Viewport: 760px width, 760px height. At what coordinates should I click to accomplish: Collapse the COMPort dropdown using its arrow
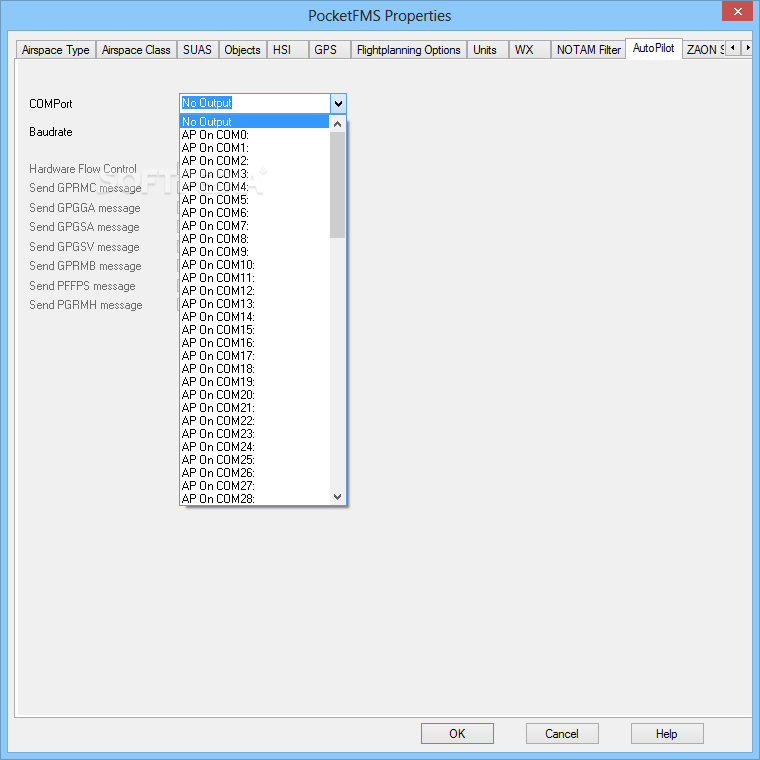tap(338, 103)
